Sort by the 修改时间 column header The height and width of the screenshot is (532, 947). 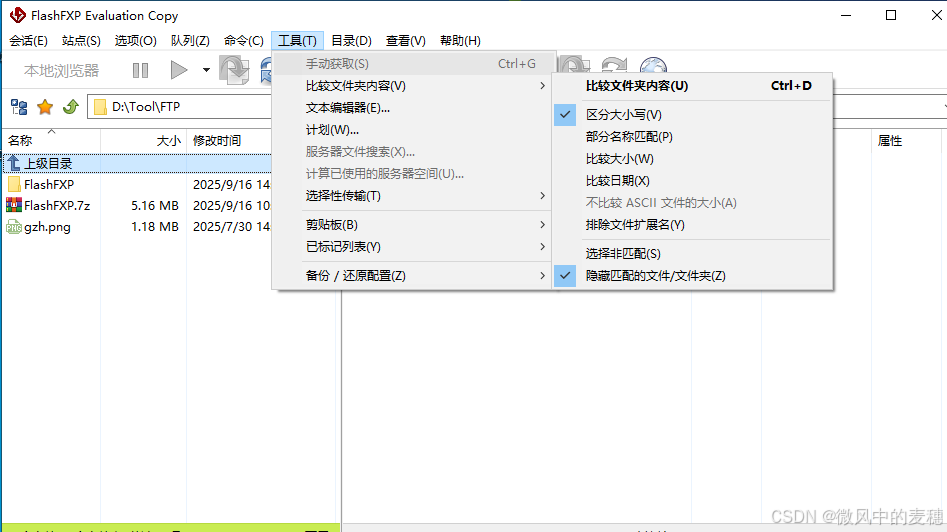[x=230, y=141]
